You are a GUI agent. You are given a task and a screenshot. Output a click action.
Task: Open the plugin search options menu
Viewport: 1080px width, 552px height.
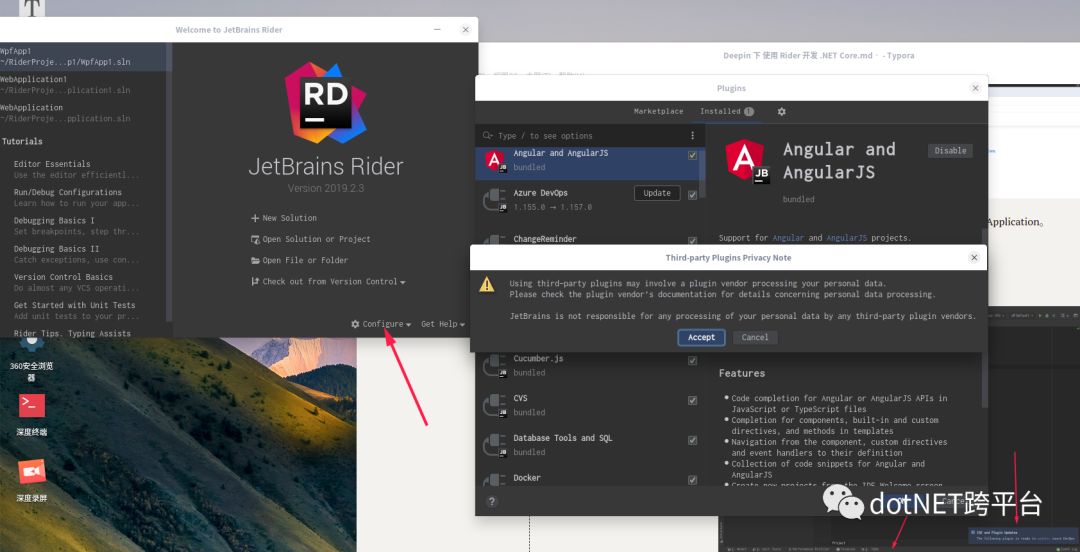(692, 136)
